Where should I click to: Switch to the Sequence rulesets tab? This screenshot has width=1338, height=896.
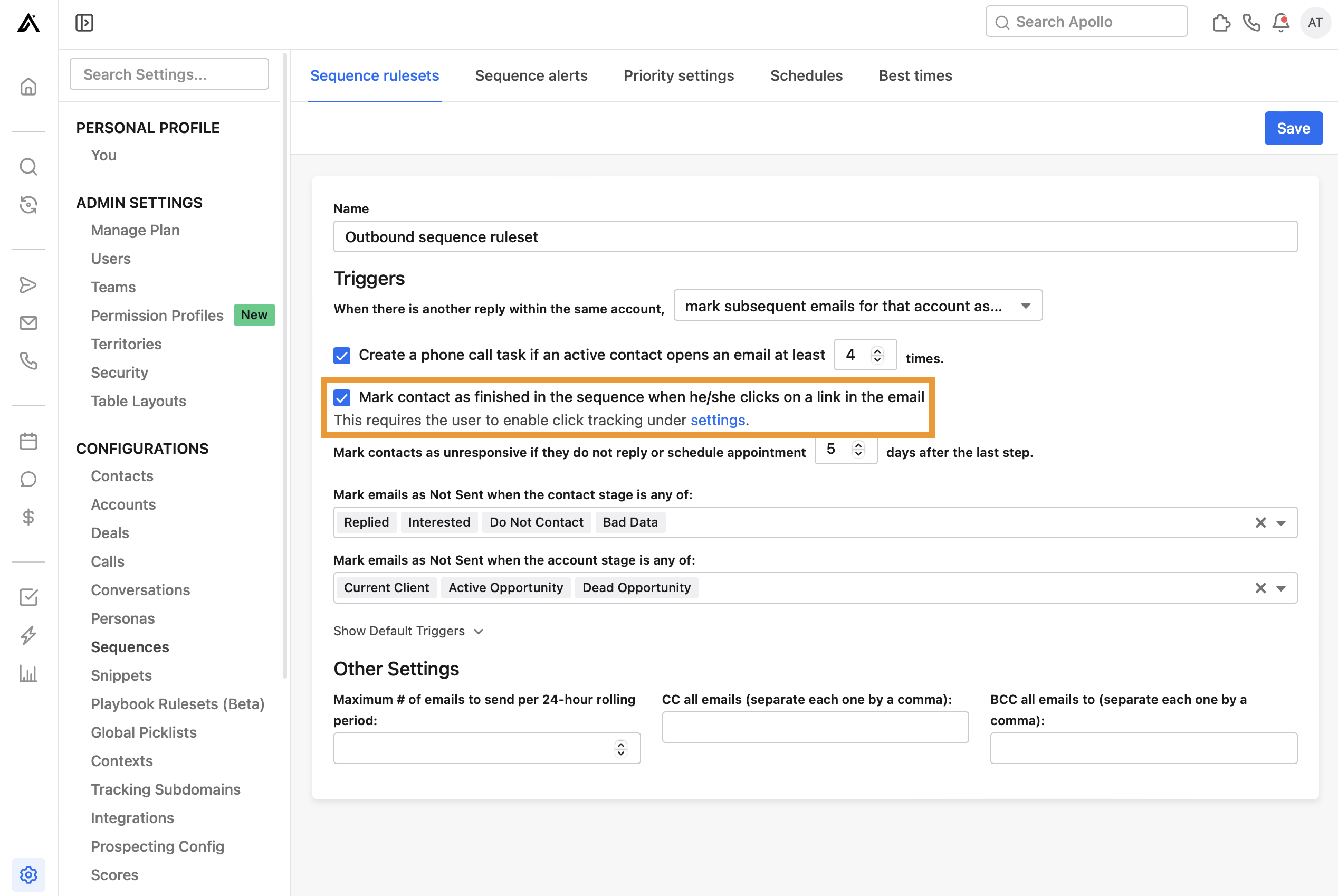pos(375,75)
